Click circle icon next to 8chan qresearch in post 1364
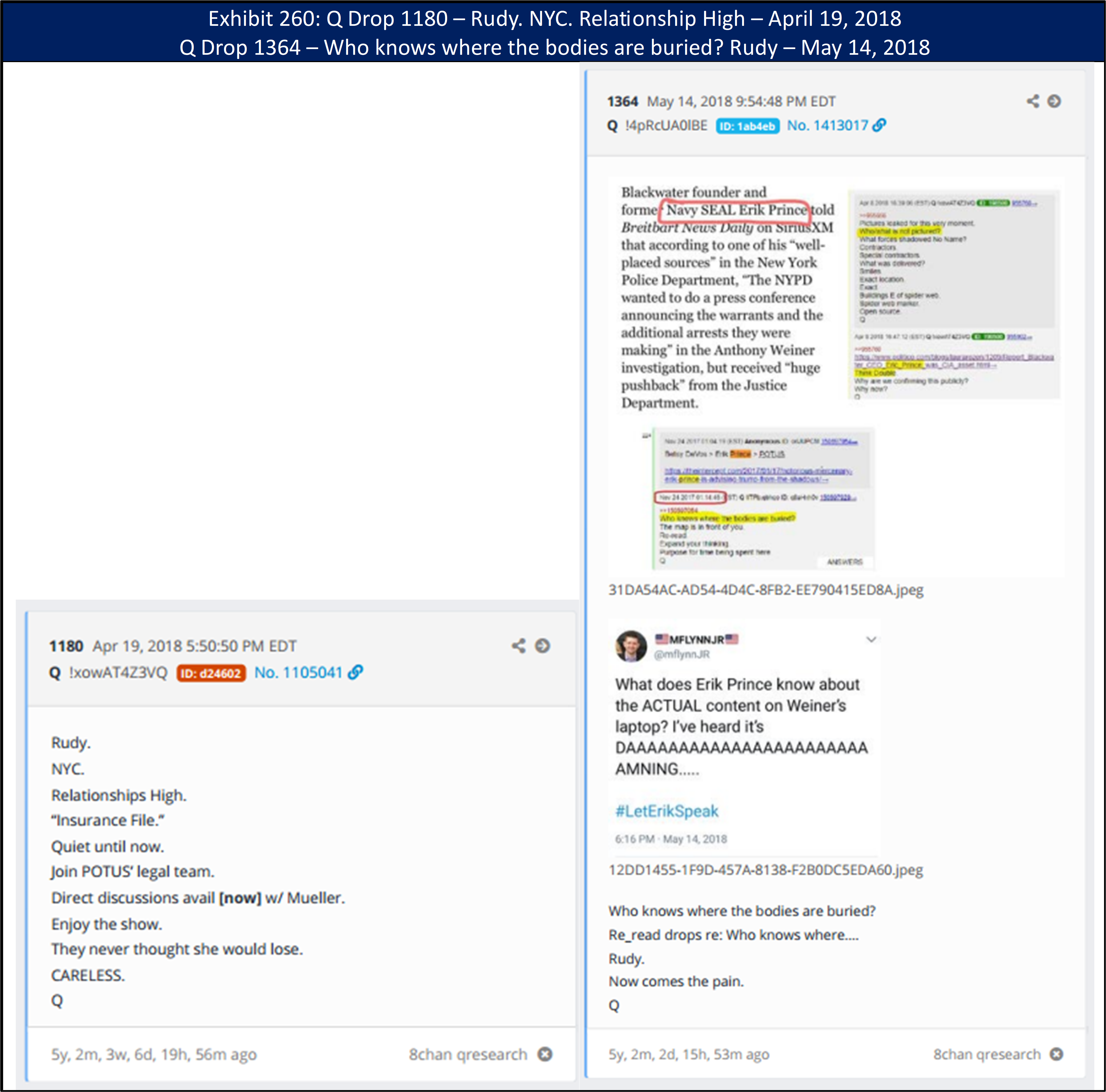This screenshot has height=1092, width=1106. [x=1056, y=1054]
